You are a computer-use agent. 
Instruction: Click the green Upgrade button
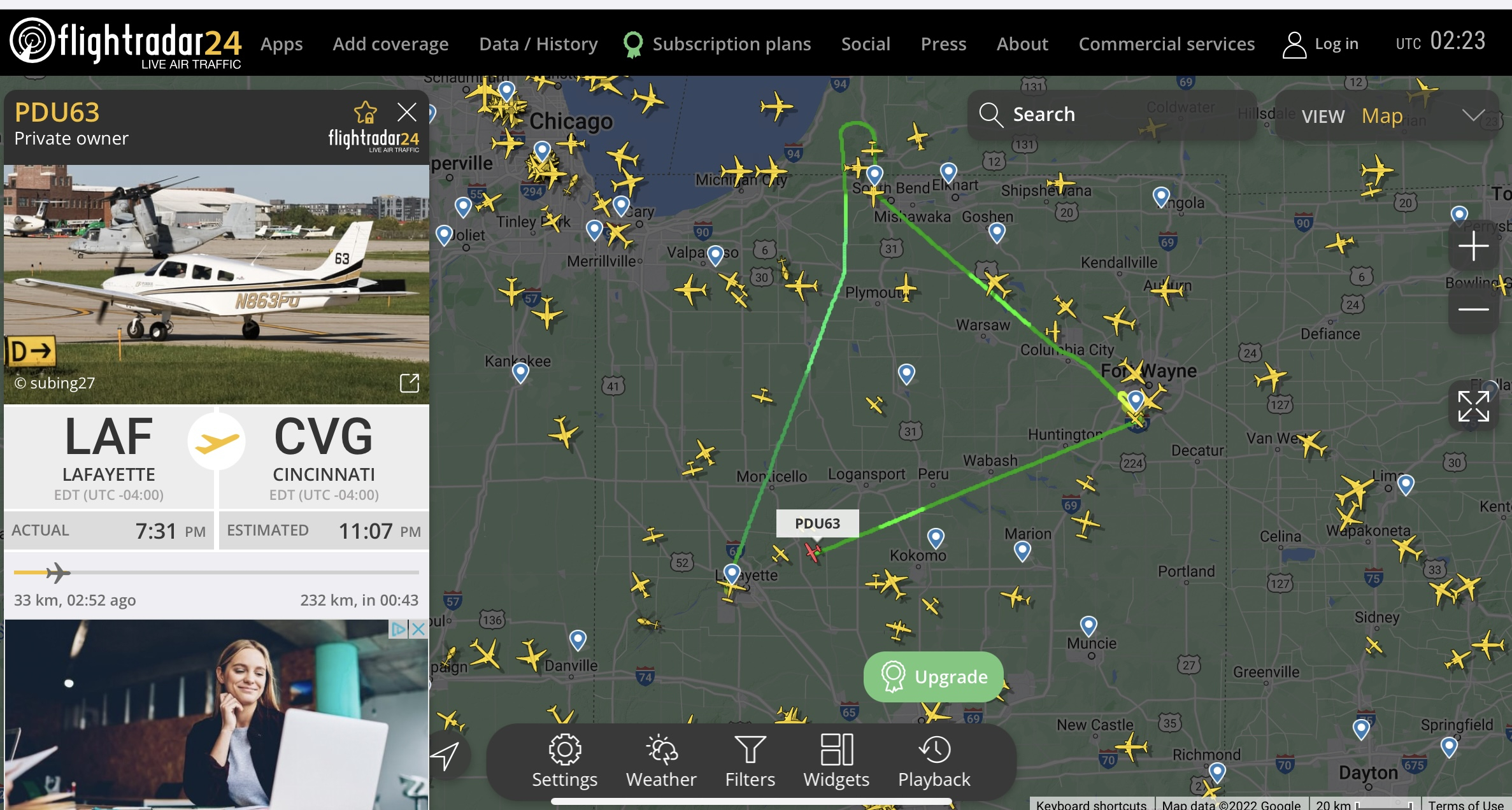click(934, 676)
